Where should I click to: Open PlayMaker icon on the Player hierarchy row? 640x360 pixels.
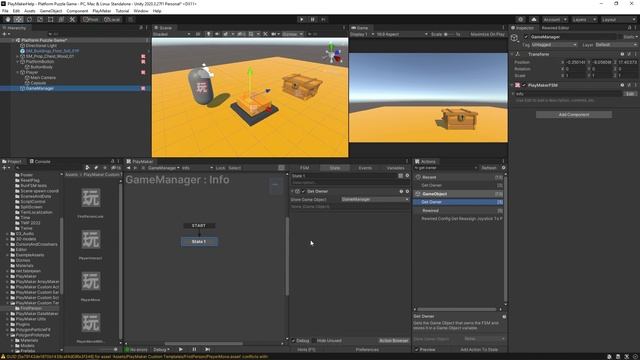(x=143, y=72)
